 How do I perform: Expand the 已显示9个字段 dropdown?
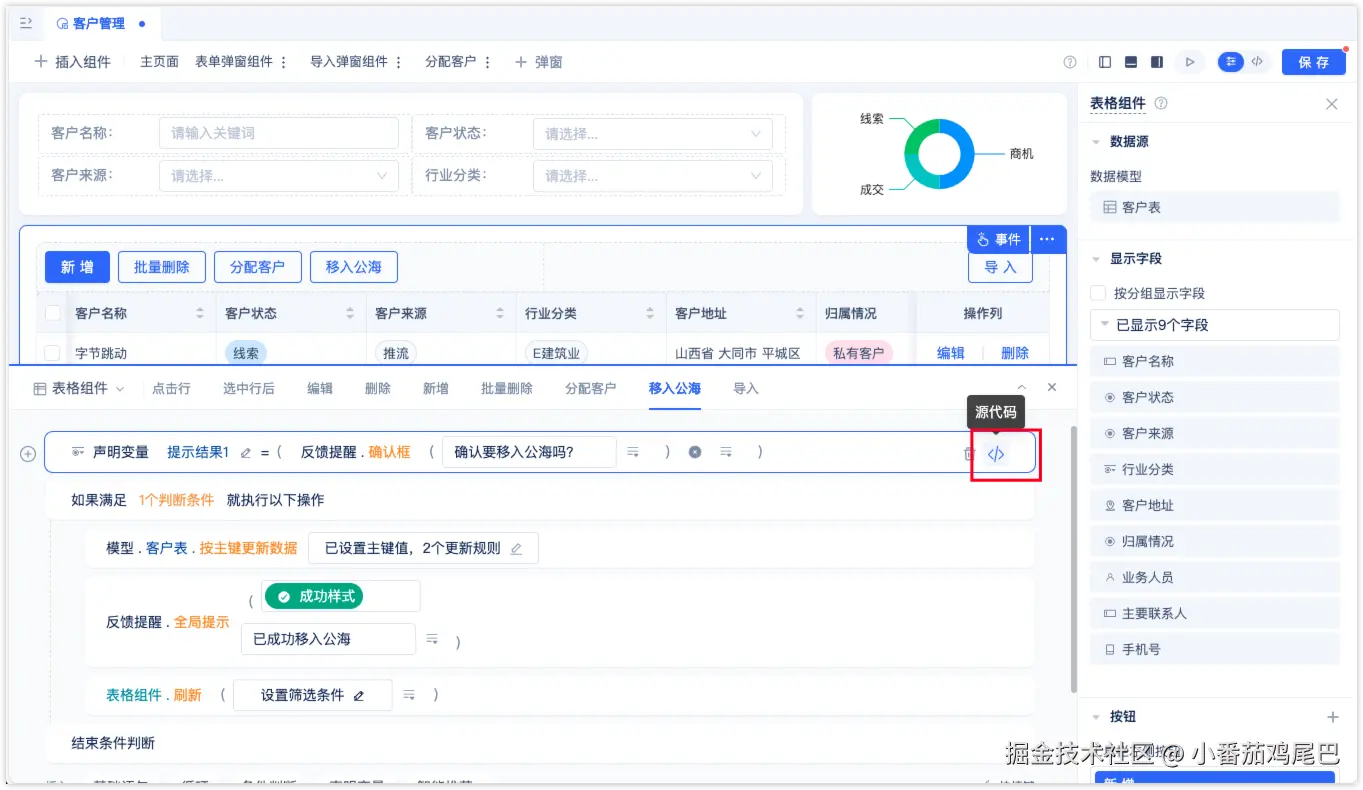tap(1214, 325)
